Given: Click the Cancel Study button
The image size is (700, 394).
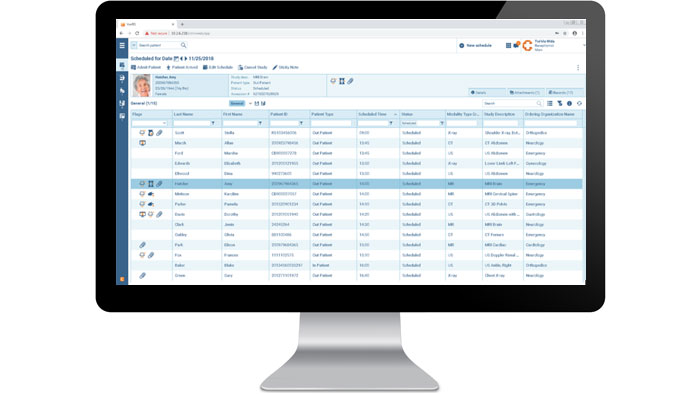Looking at the screenshot, I should pyautogui.click(x=253, y=67).
